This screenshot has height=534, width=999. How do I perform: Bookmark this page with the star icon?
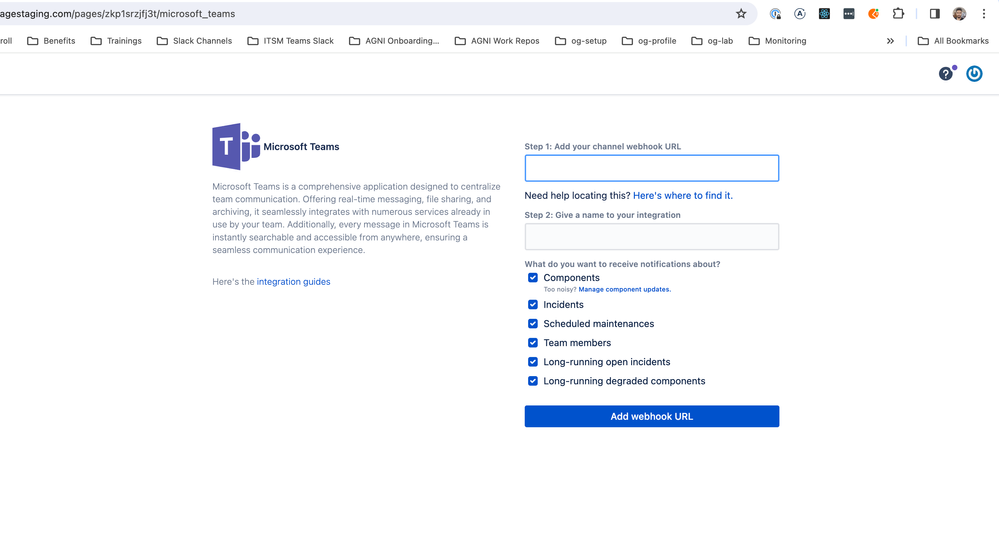click(x=741, y=13)
